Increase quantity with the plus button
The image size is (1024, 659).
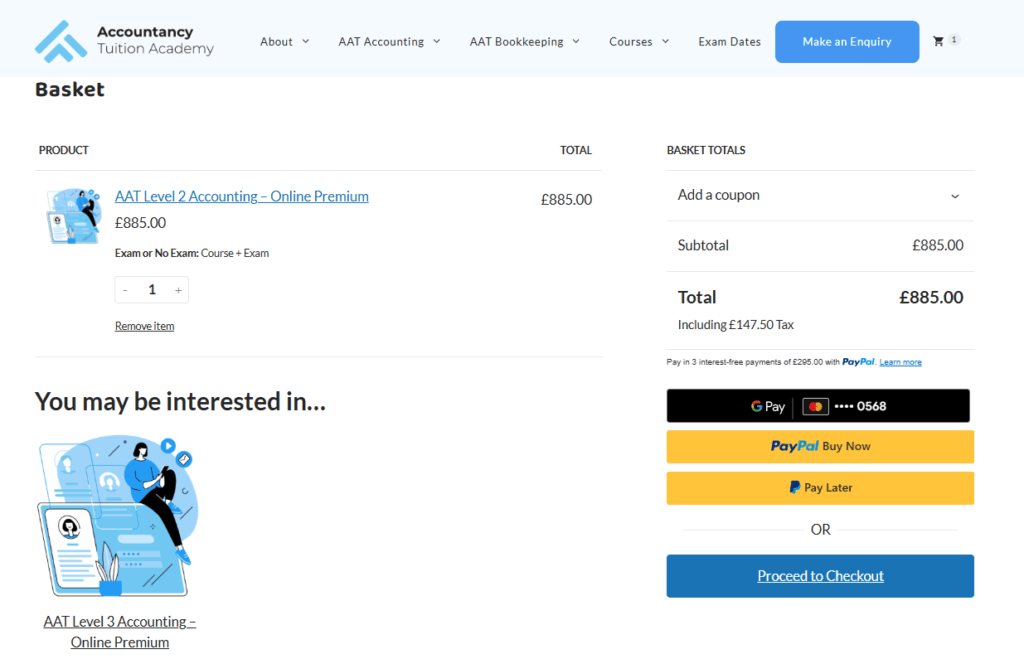click(178, 290)
